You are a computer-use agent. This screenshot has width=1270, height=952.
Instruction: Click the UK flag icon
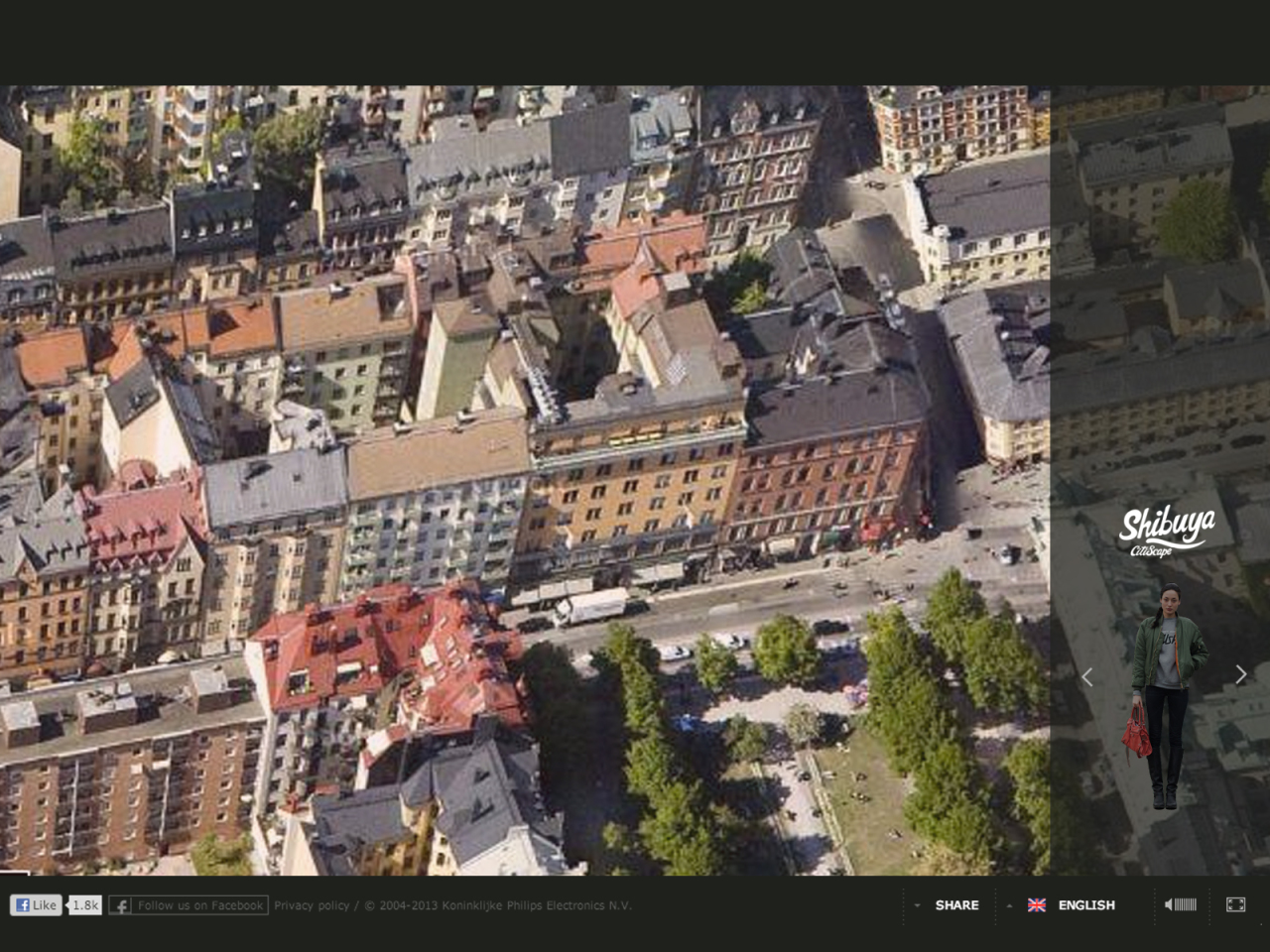[x=1037, y=904]
